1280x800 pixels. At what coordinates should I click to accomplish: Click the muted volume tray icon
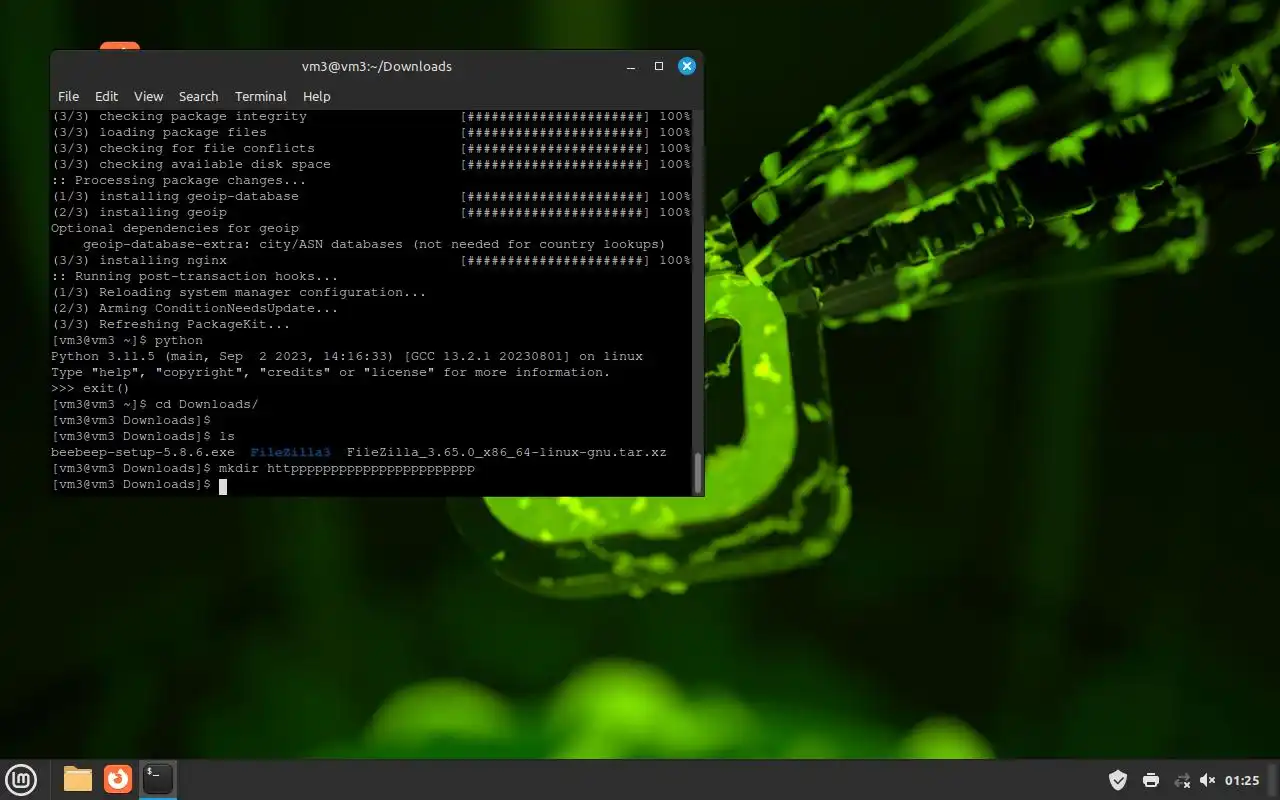1208,780
